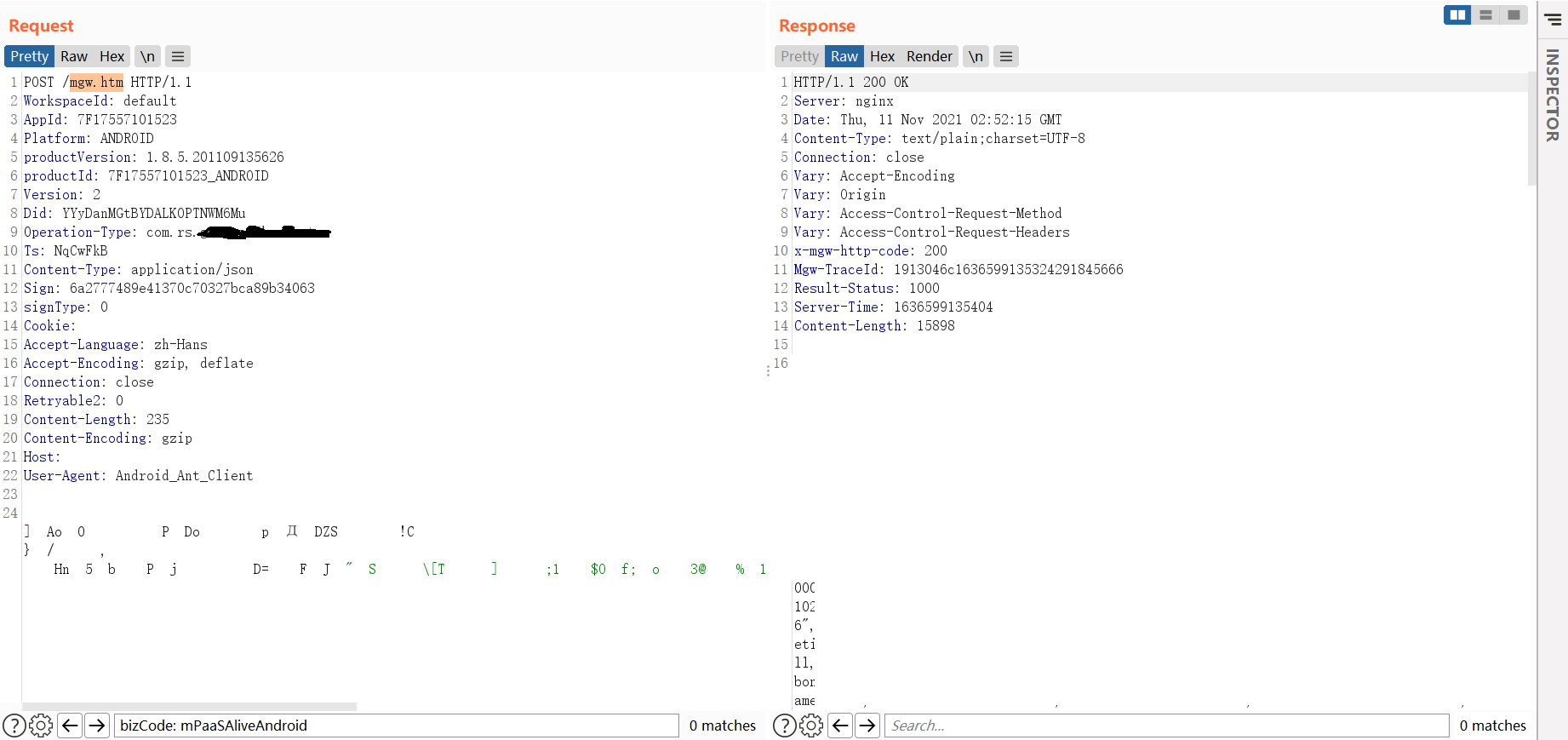Open Request pane options menu icon
This screenshot has width=1568, height=740.
[x=178, y=56]
